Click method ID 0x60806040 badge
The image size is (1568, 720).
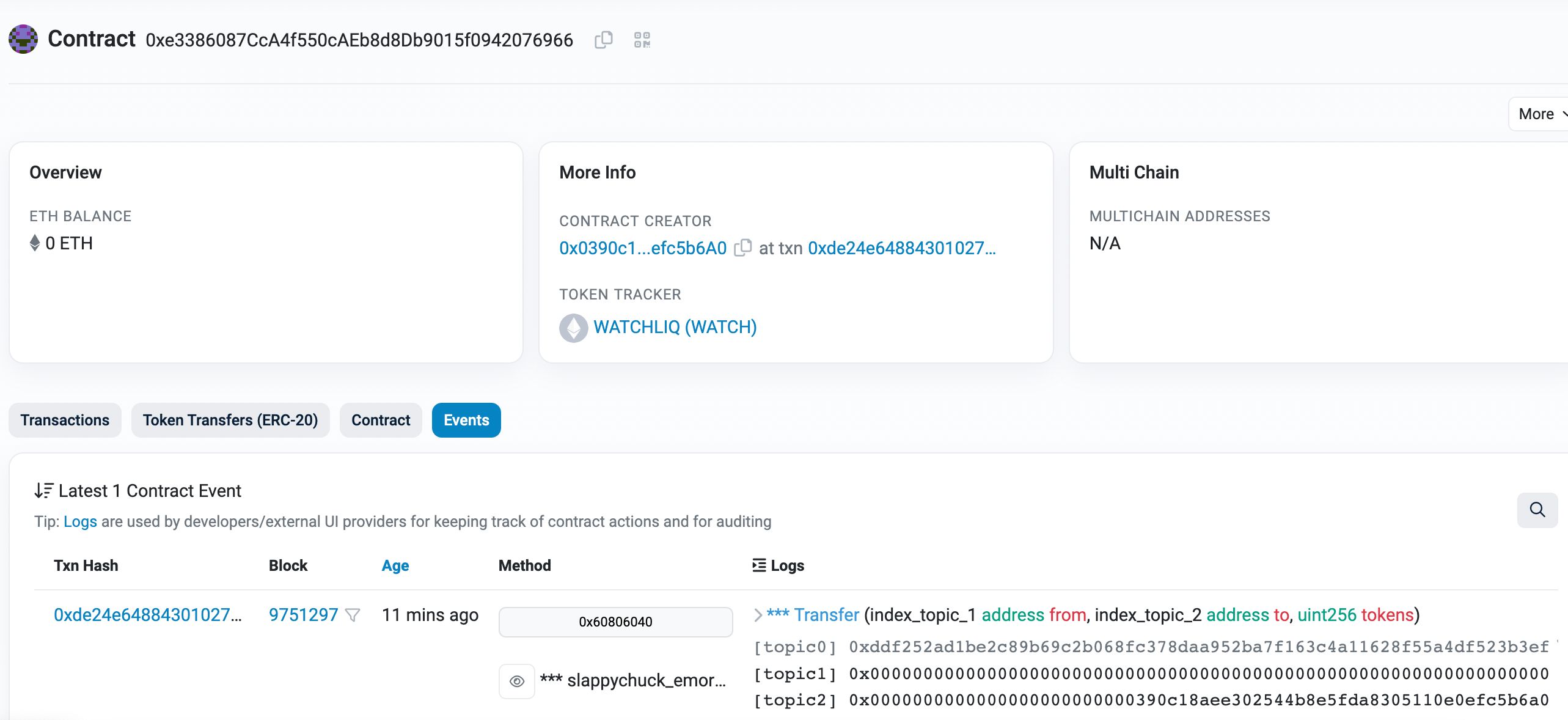[x=615, y=622]
